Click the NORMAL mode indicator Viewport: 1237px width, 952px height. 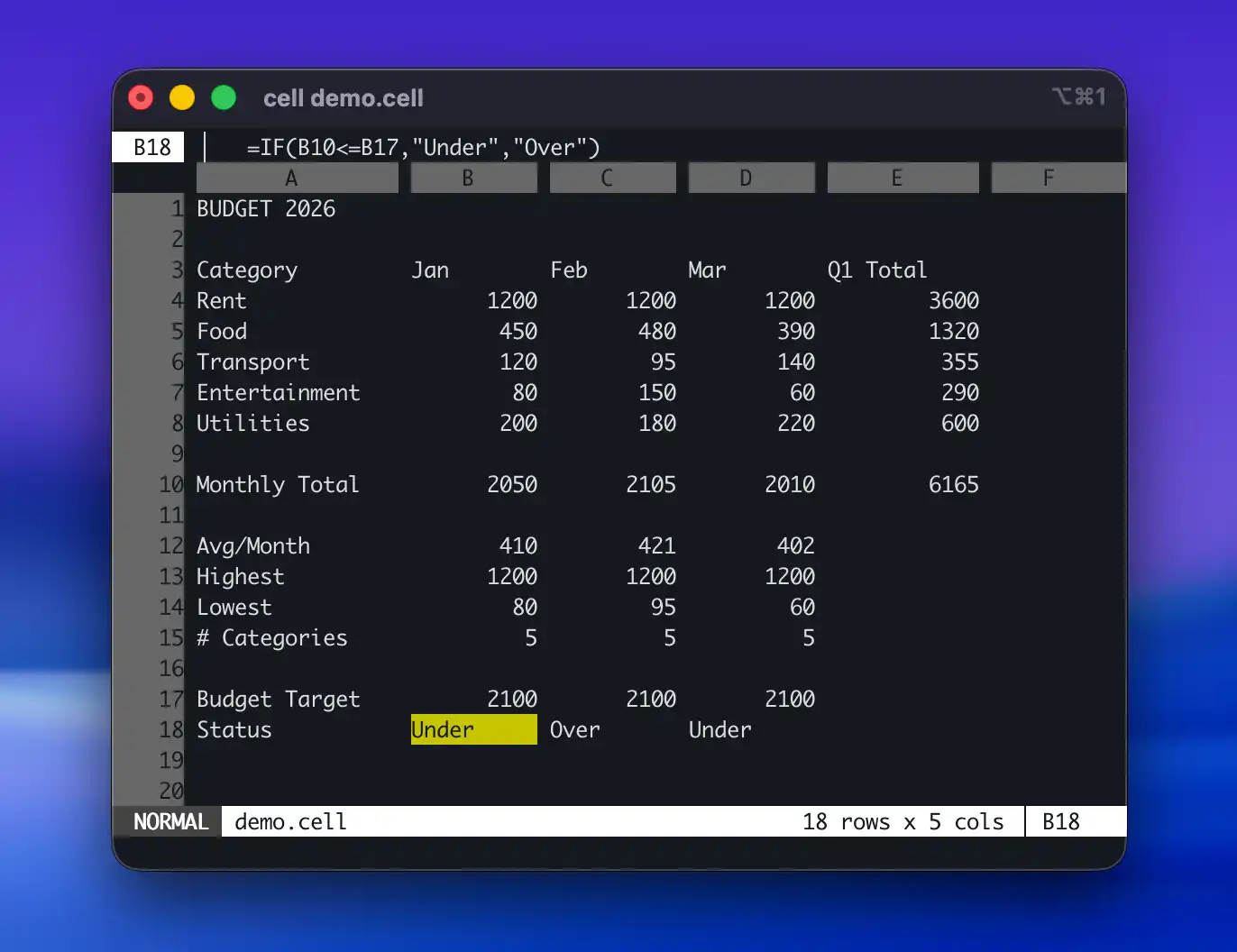[x=170, y=821]
